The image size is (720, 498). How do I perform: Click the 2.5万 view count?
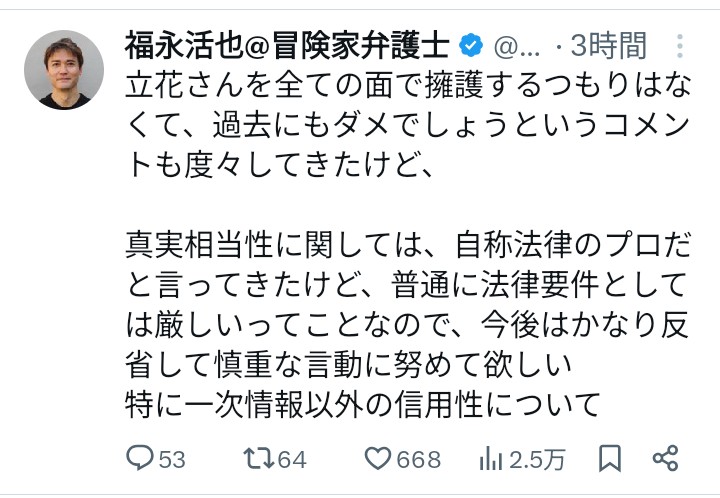537,460
